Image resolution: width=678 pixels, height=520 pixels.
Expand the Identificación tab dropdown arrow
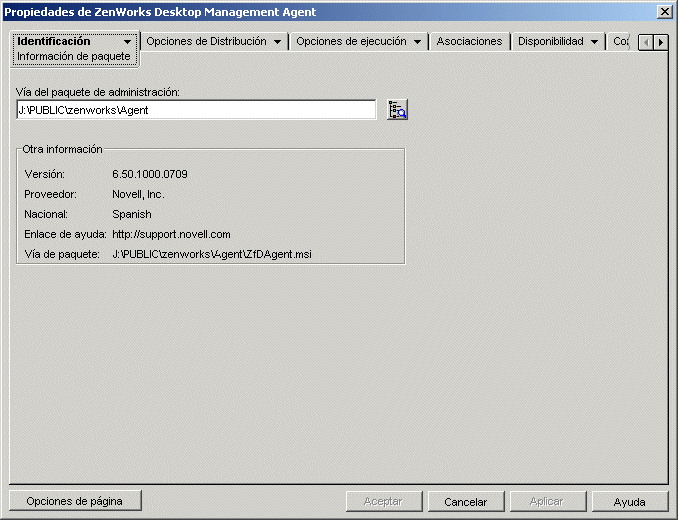[127, 42]
